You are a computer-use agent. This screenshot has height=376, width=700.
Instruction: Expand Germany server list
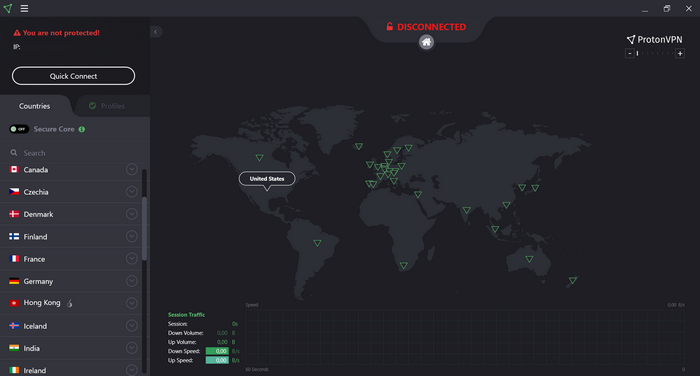131,281
